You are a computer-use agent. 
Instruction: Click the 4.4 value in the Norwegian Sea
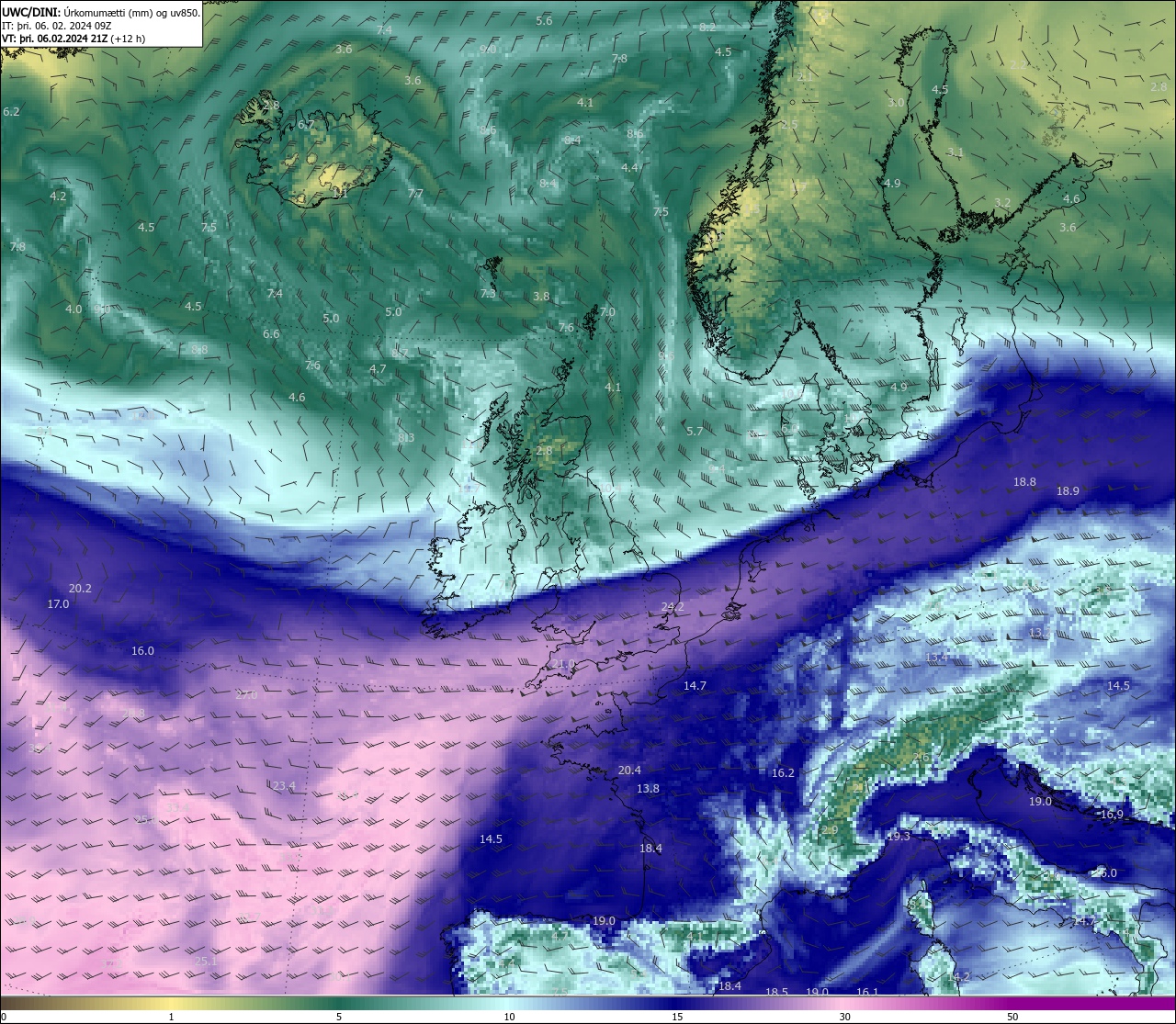click(x=629, y=168)
